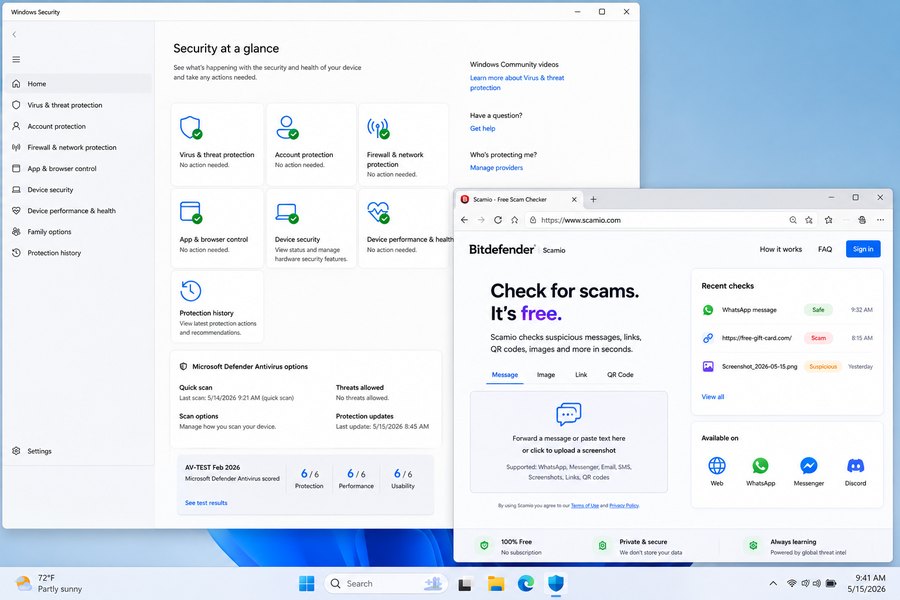Open the Privacy Policy link
Screen dimensions: 900x600
pos(623,506)
